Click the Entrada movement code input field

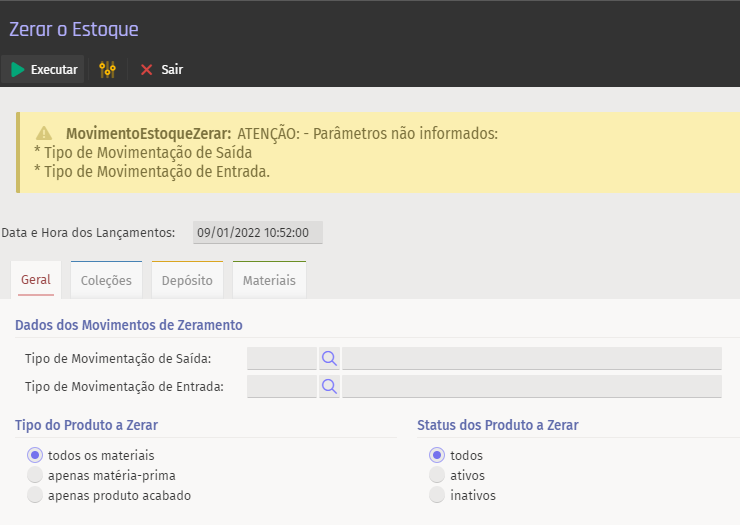point(281,387)
